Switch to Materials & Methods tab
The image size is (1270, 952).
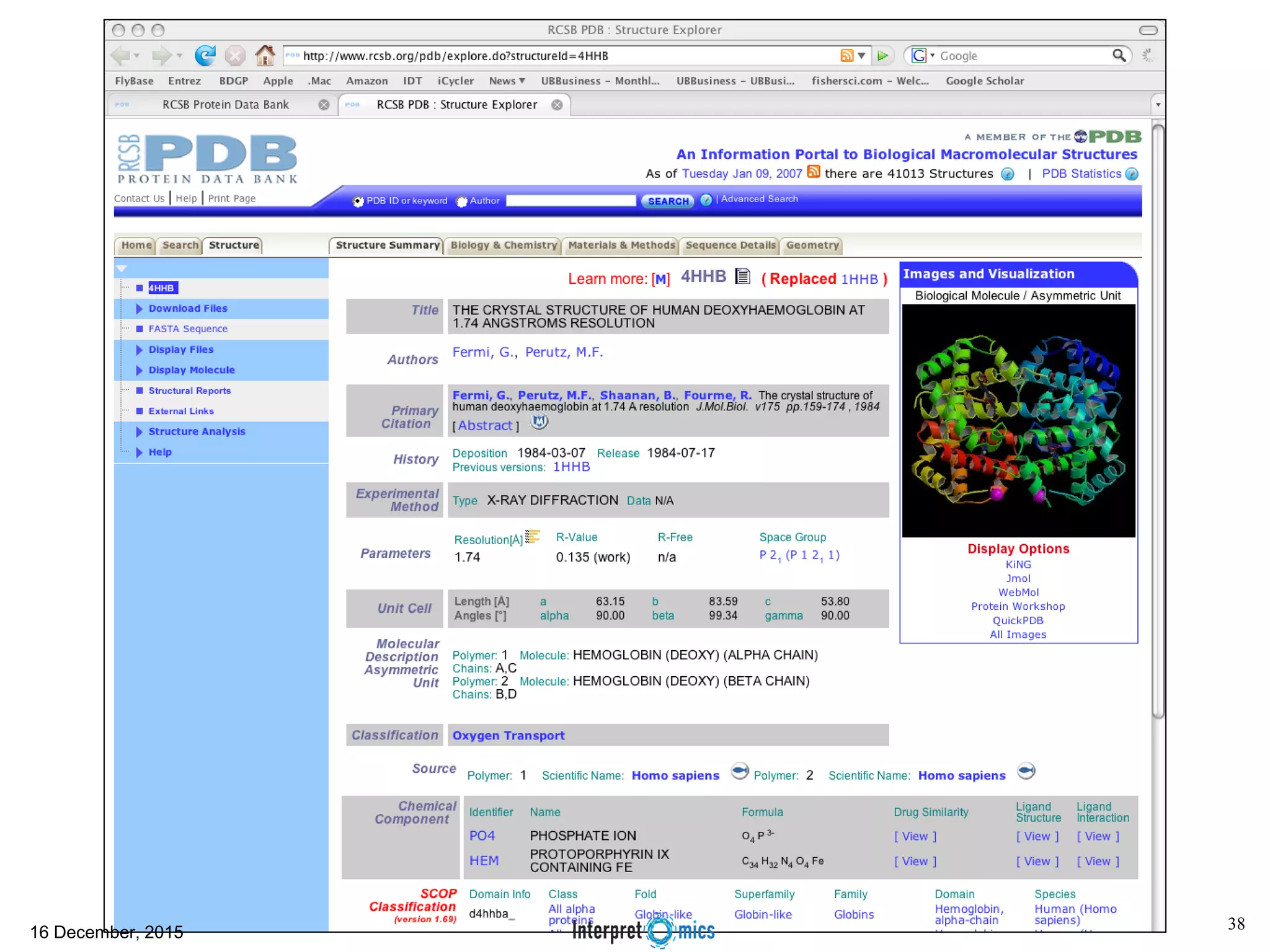pos(621,245)
